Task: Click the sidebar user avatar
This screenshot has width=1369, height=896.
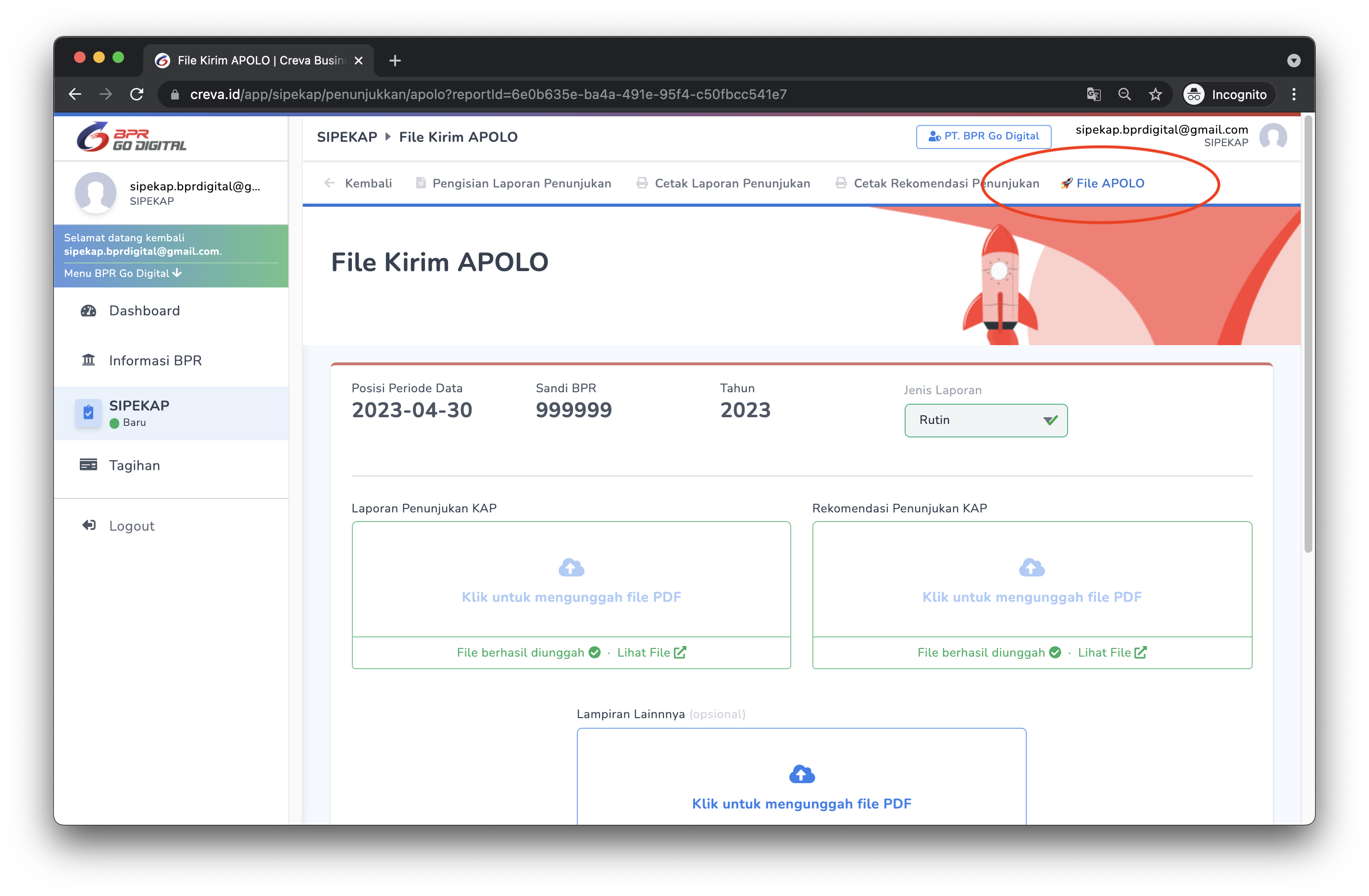Action: tap(96, 193)
